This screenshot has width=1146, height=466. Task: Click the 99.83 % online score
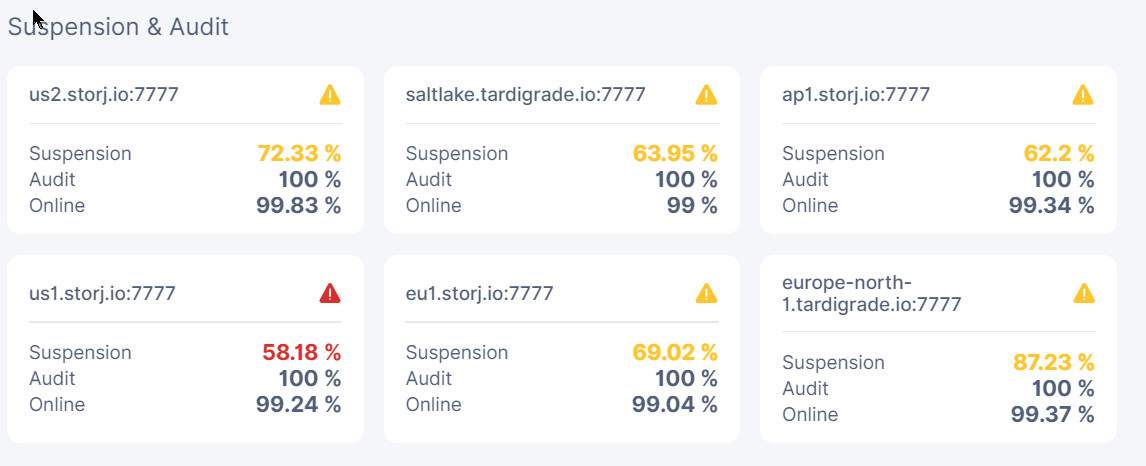(x=299, y=206)
